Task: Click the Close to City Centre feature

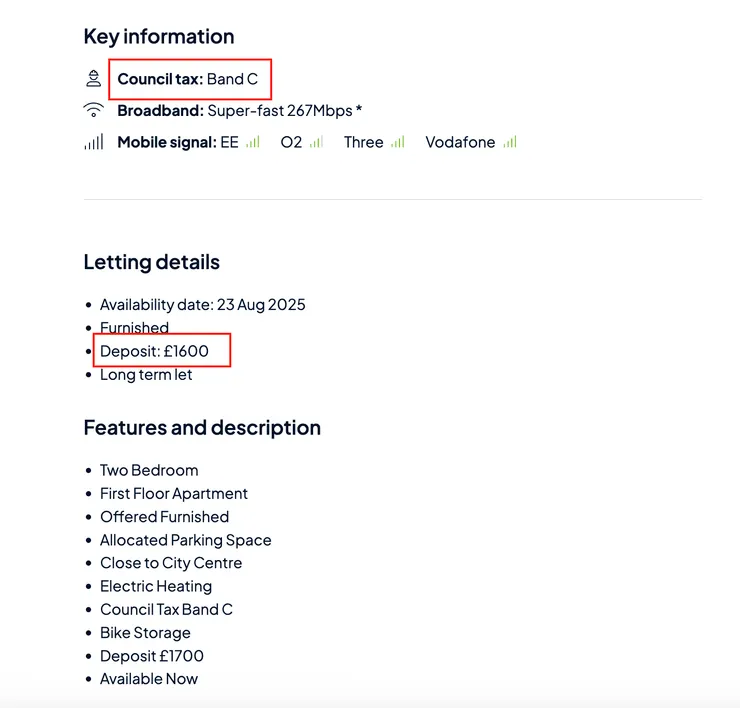Action: [x=171, y=563]
